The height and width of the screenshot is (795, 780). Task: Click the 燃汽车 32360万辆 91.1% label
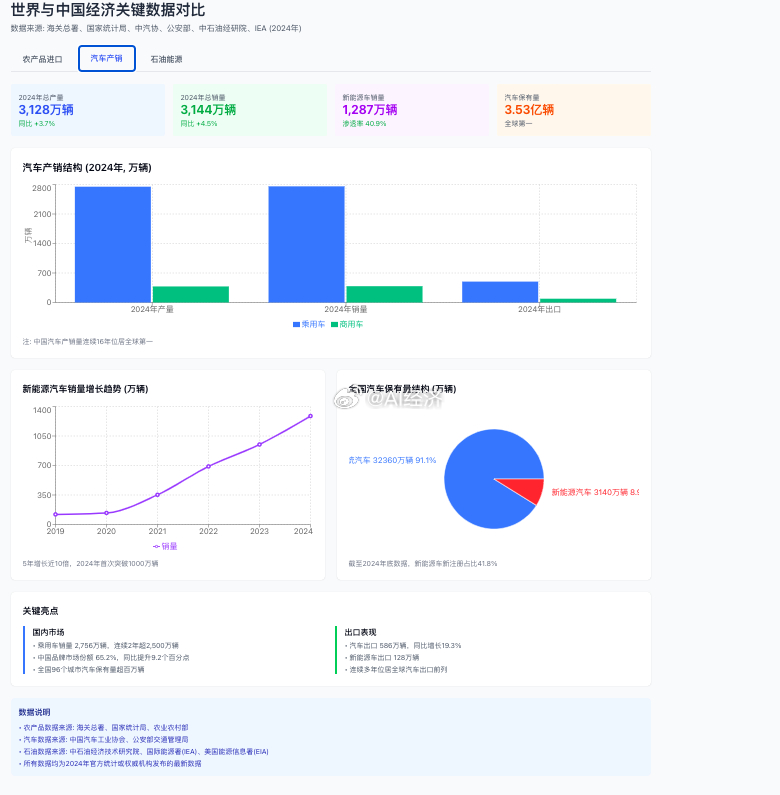coord(392,460)
